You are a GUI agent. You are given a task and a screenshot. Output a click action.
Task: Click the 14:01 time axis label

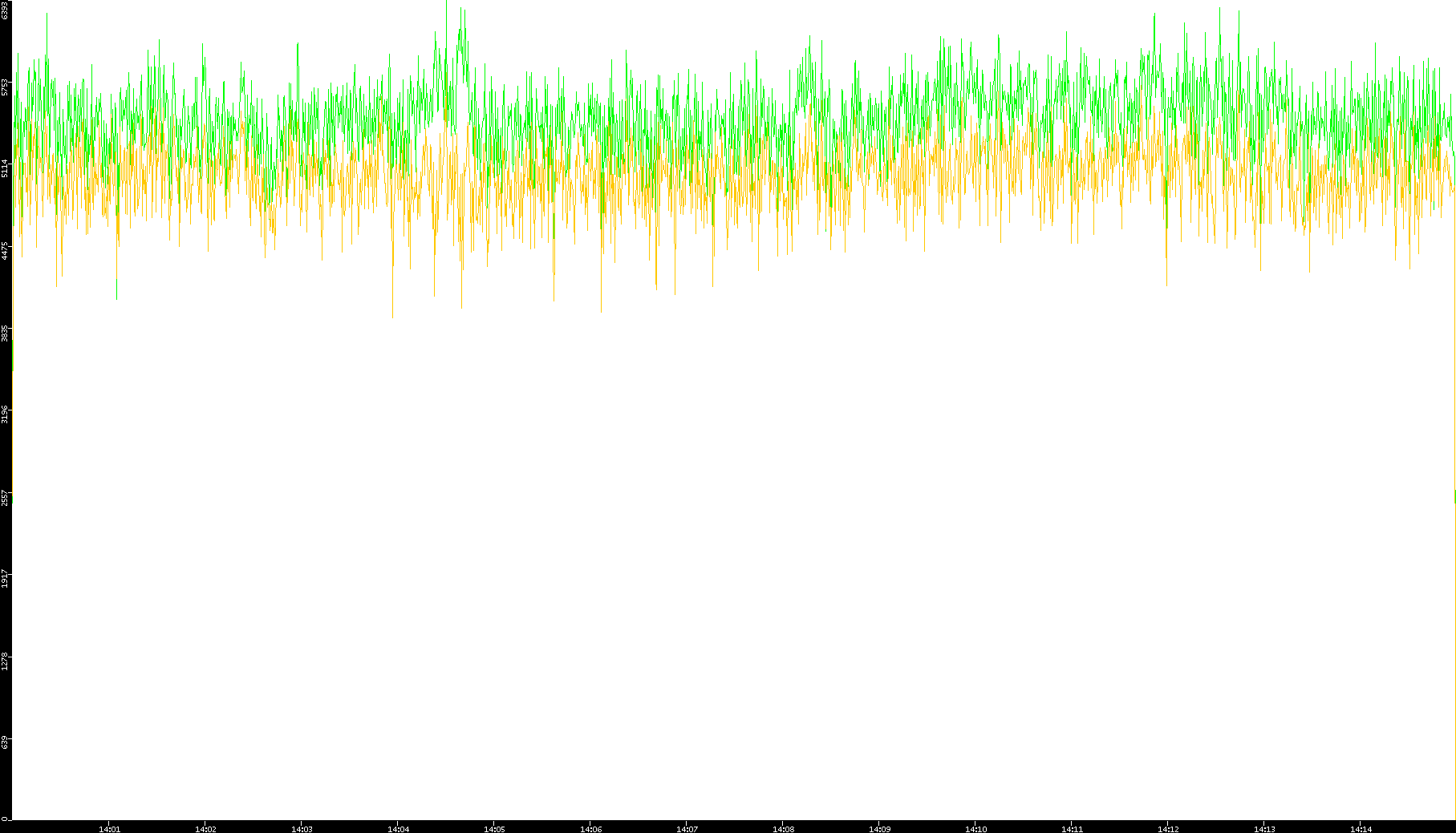click(x=109, y=829)
